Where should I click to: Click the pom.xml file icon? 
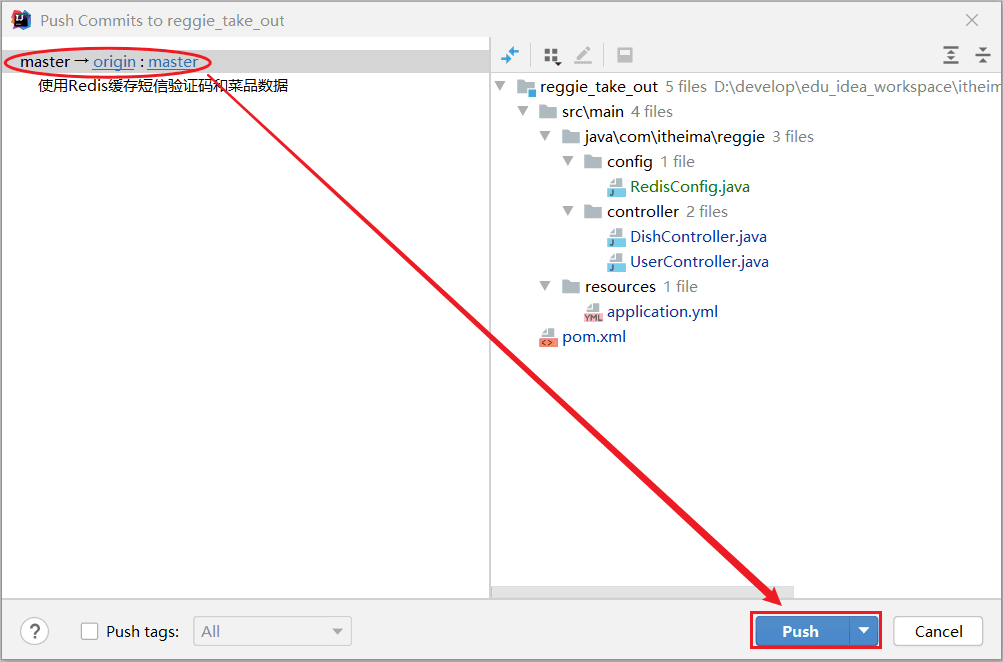click(547, 337)
